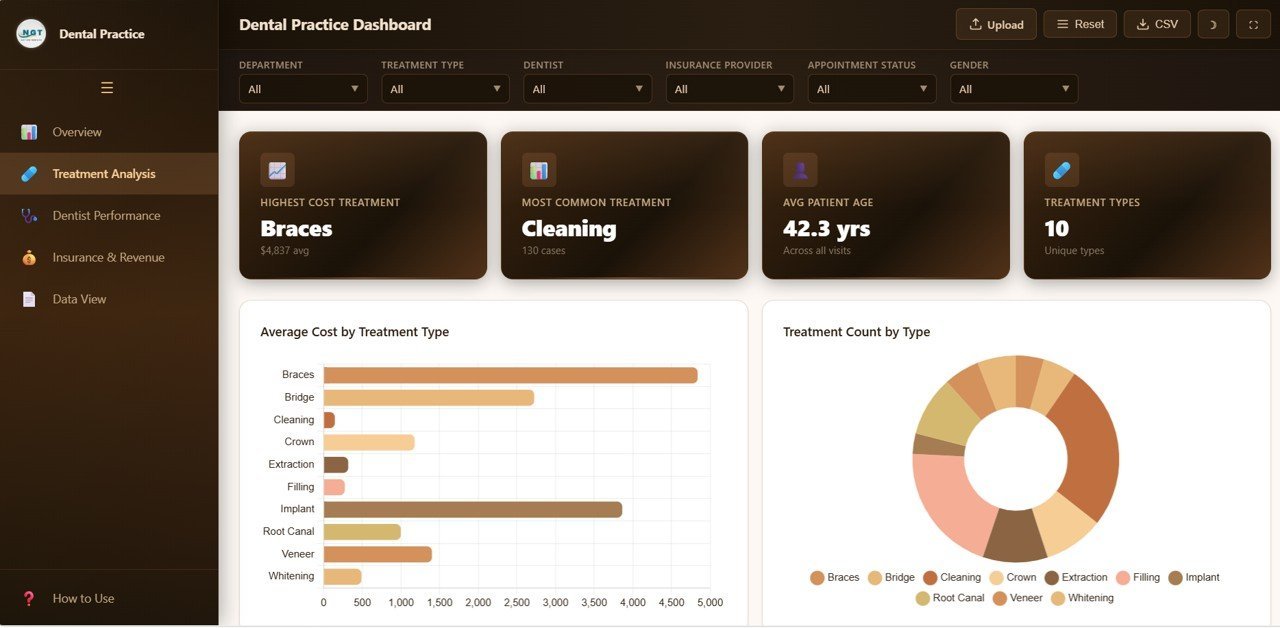
Task: Open the Department filter dropdown
Action: click(x=302, y=88)
